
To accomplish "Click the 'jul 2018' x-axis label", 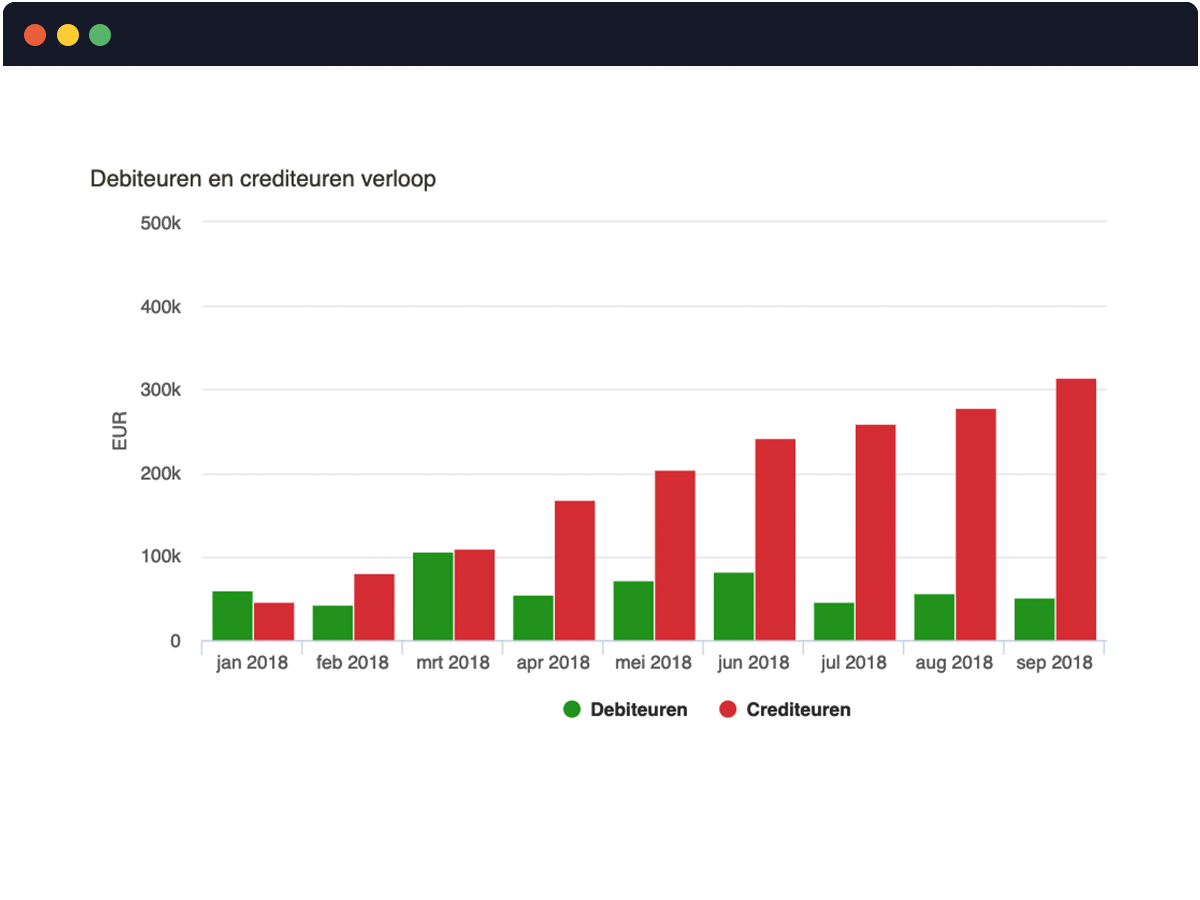I will pos(854,663).
